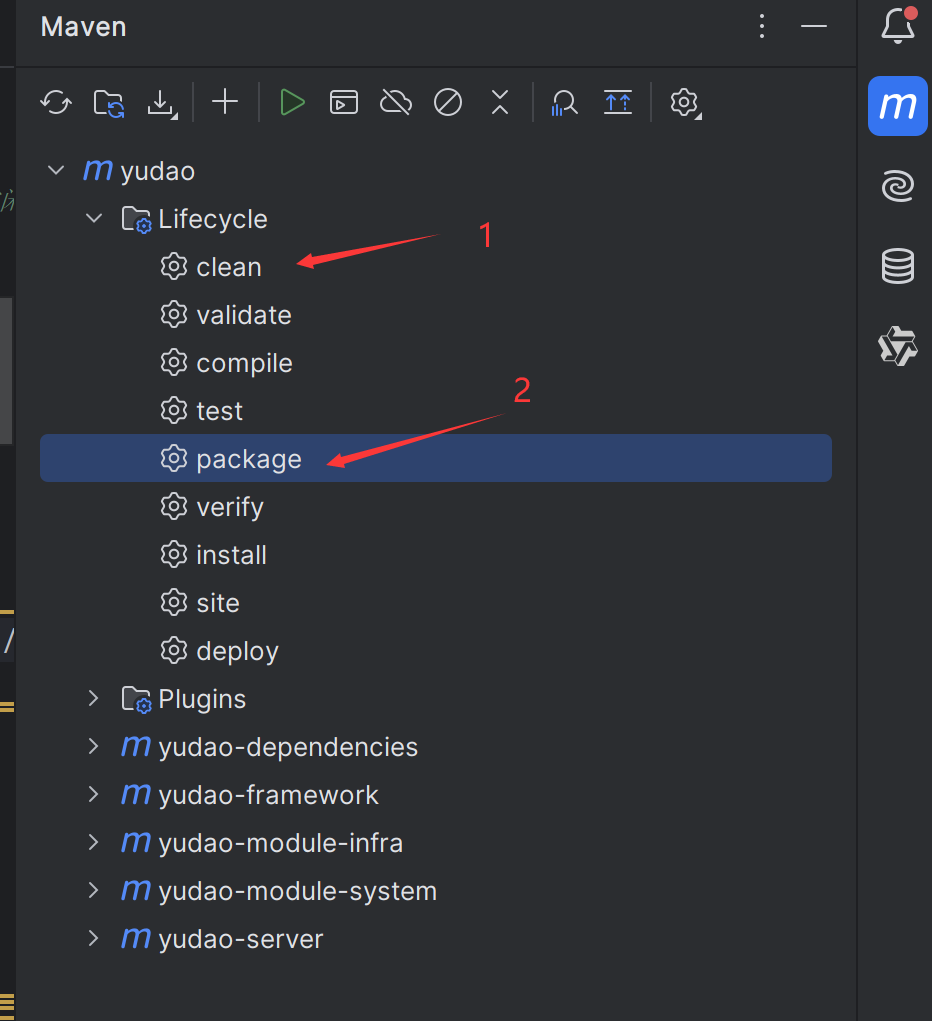
Task: Click Execute Maven Goal icon
Action: 344,103
